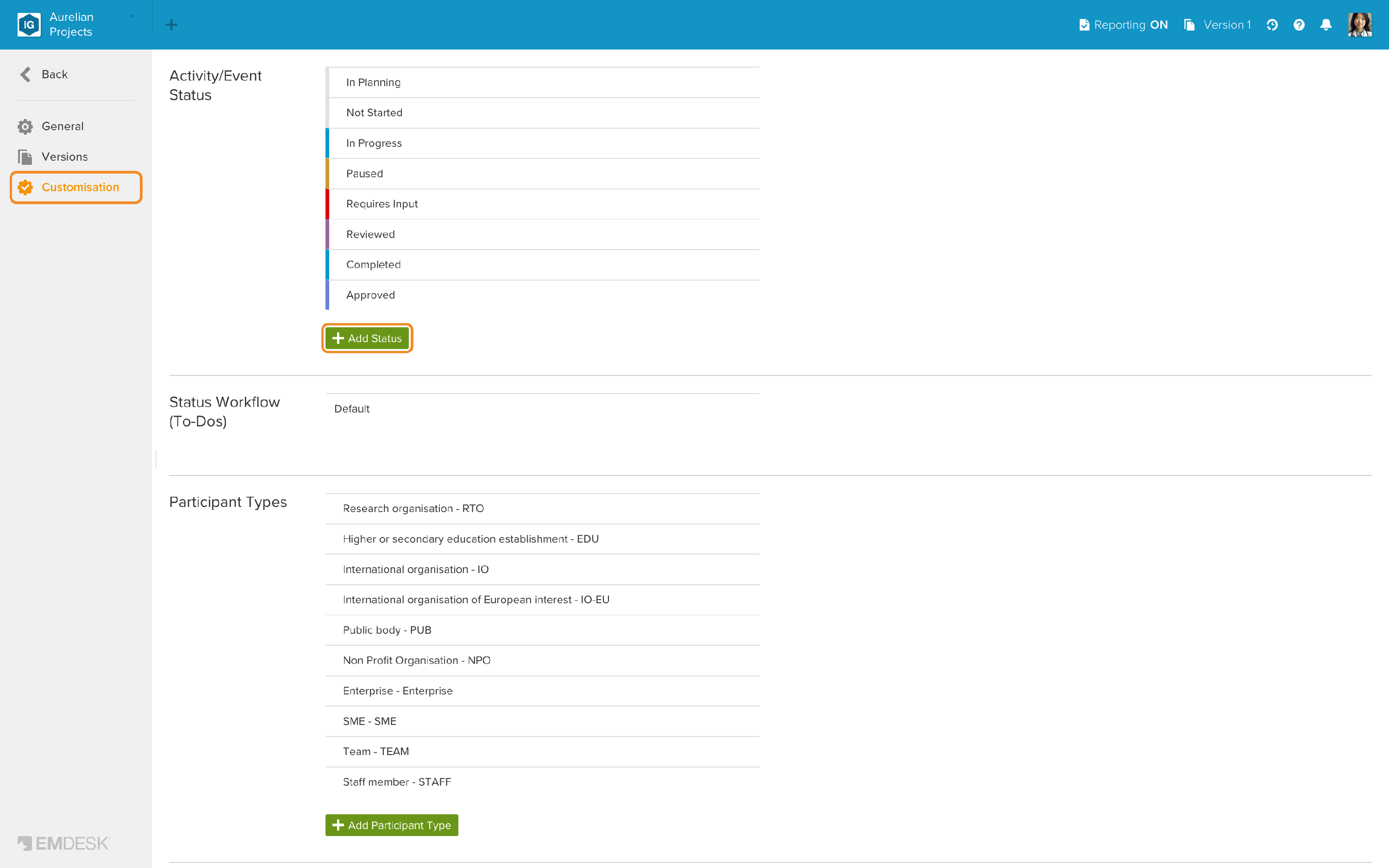
Task: Open the history clock icon
Action: pyautogui.click(x=1272, y=25)
